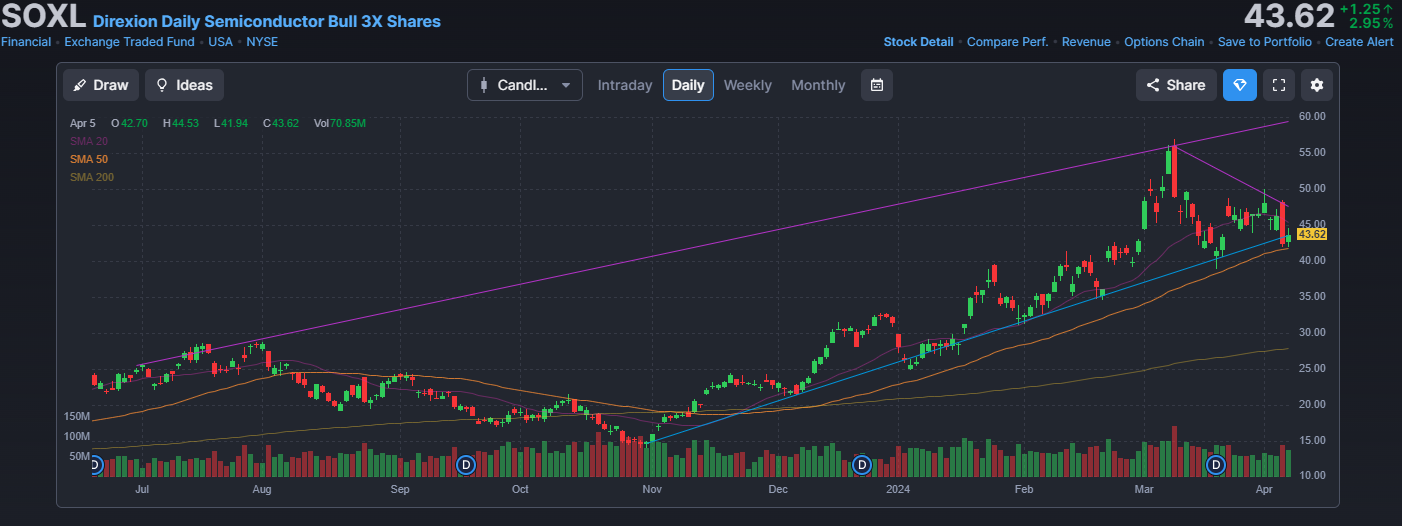The width and height of the screenshot is (1402, 526).
Task: Click the 43.62 current price tag on axis
Action: (1312, 234)
